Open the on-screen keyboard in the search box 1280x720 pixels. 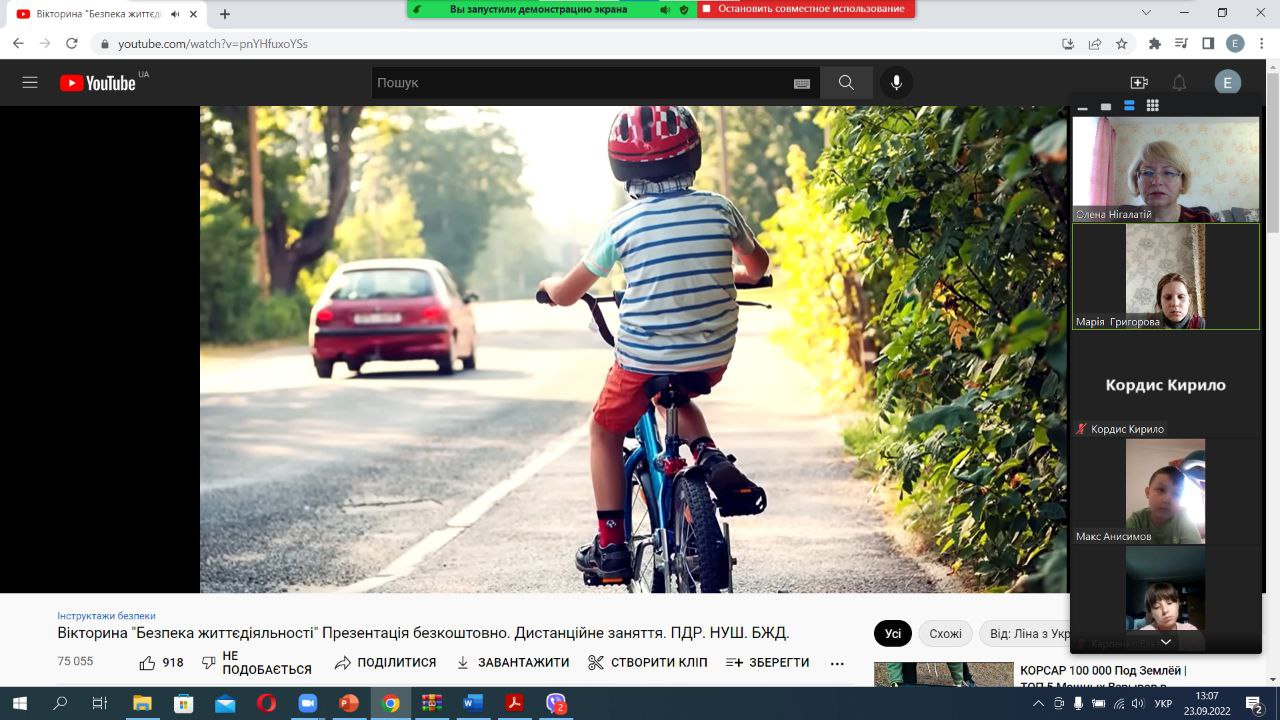(x=801, y=84)
